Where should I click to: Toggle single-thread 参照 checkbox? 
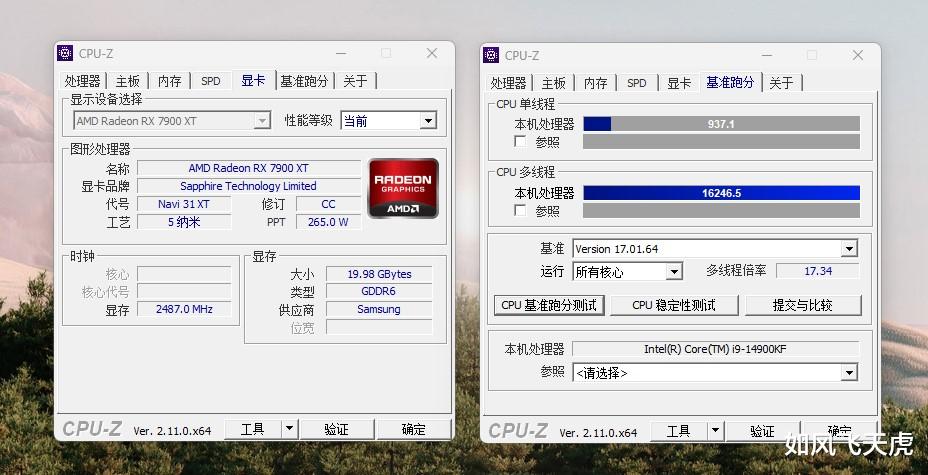(520, 141)
